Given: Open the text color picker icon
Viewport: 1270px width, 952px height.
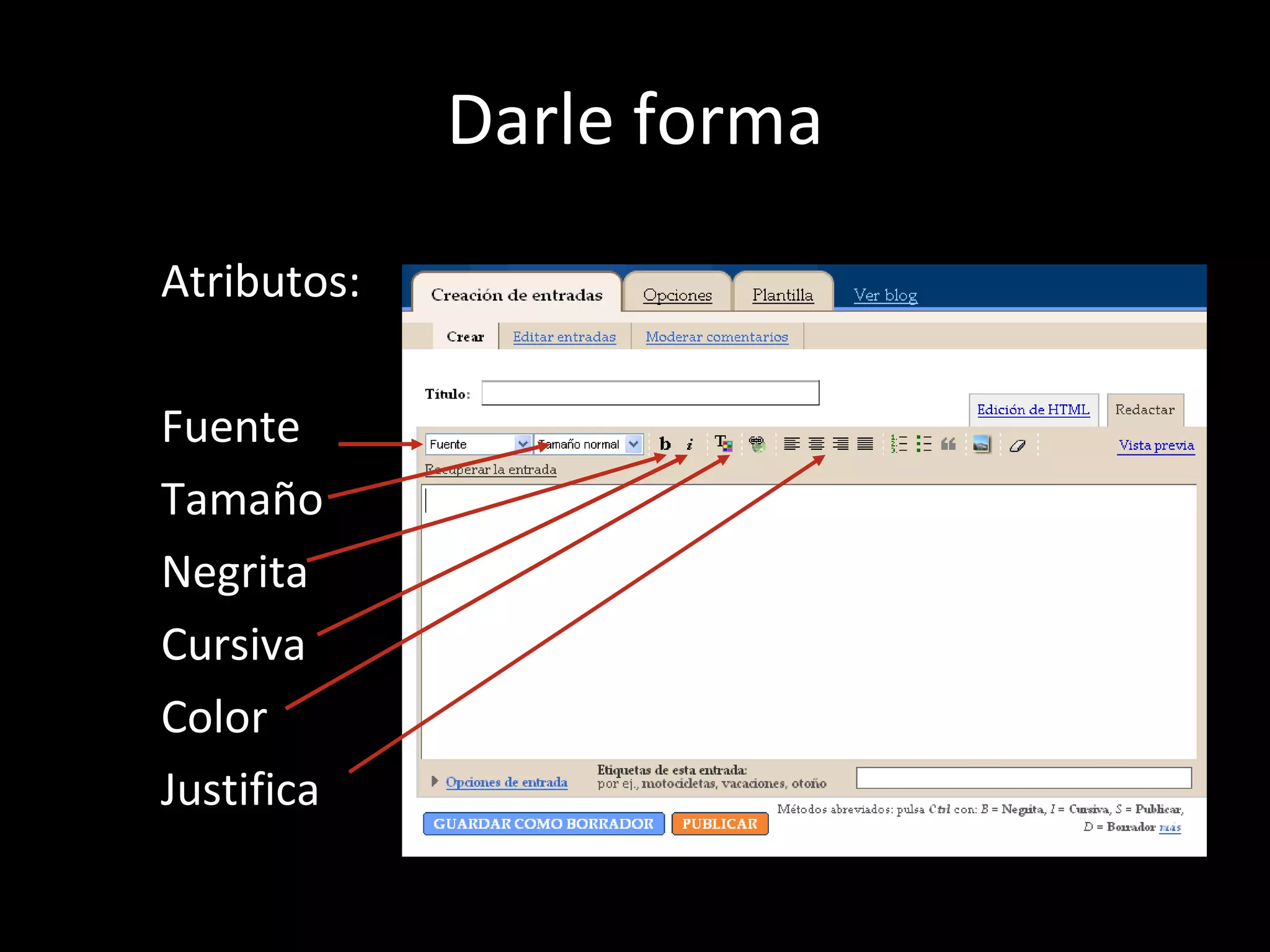Looking at the screenshot, I should coord(723,444).
